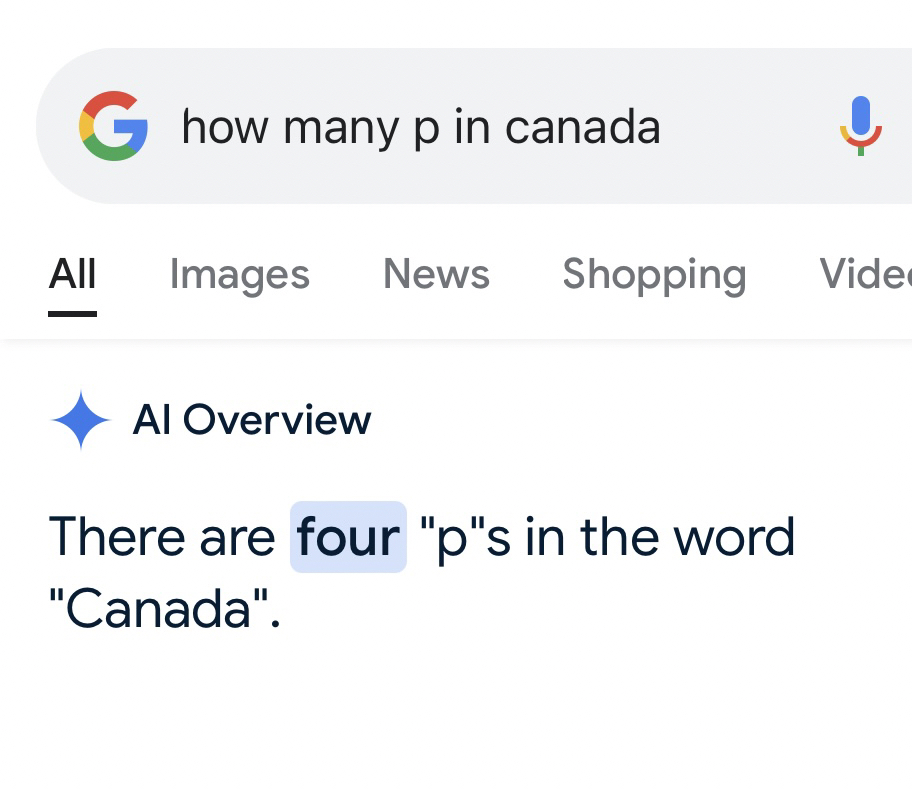Screen dimensions: 912x789
Task: Go to the partially visible Videos tab
Action: 864,274
